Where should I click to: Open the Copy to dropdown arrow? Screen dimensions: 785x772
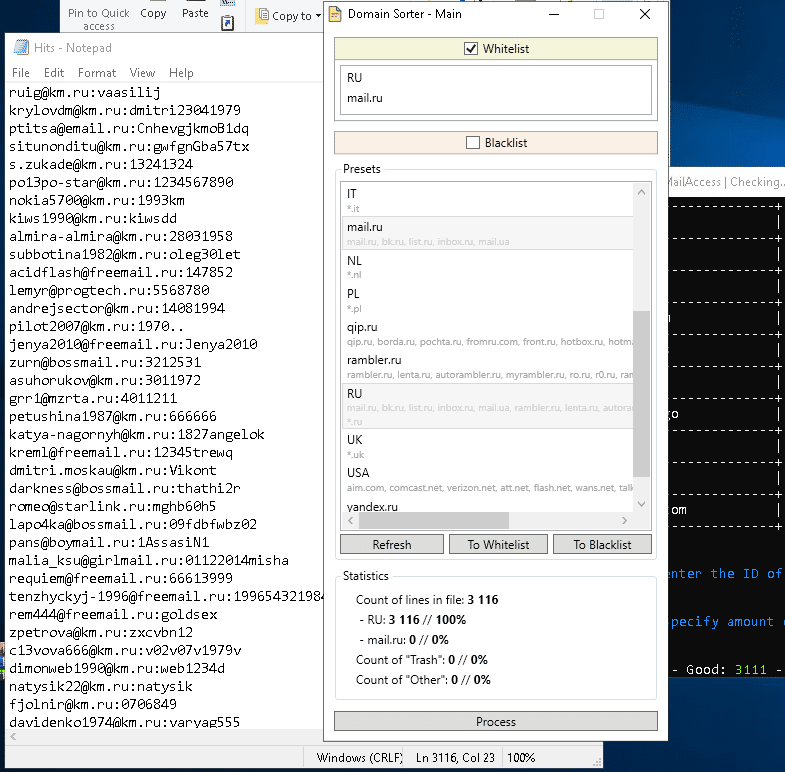(318, 16)
